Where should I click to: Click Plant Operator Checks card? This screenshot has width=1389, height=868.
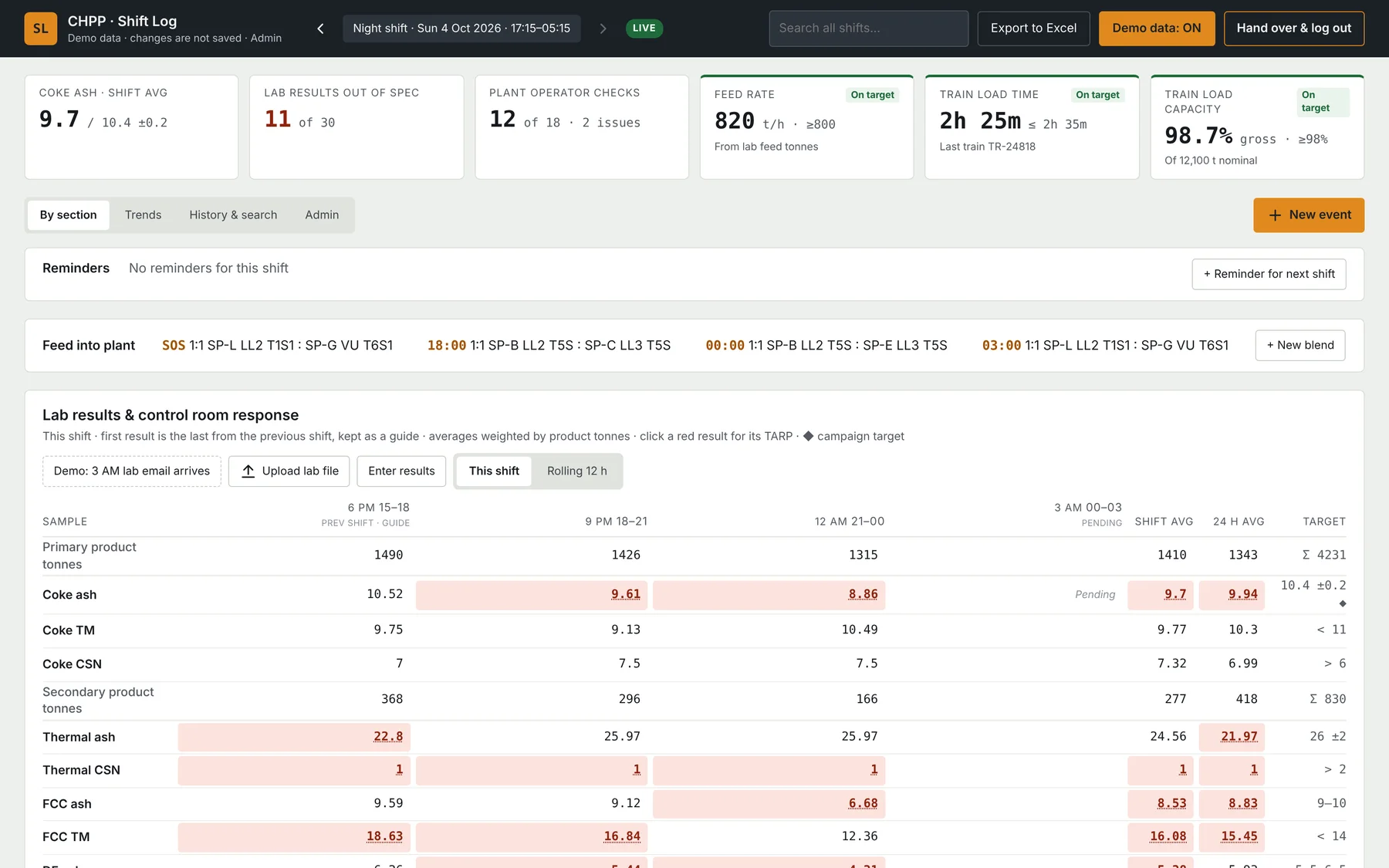(582, 127)
